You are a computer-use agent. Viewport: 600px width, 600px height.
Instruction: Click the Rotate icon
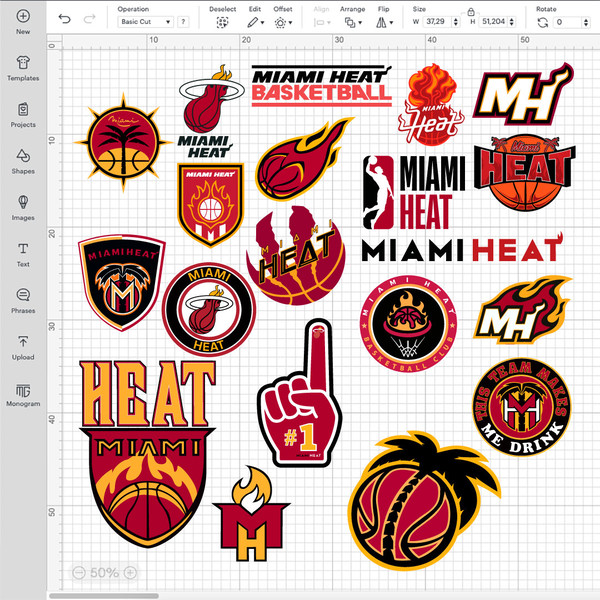(543, 23)
